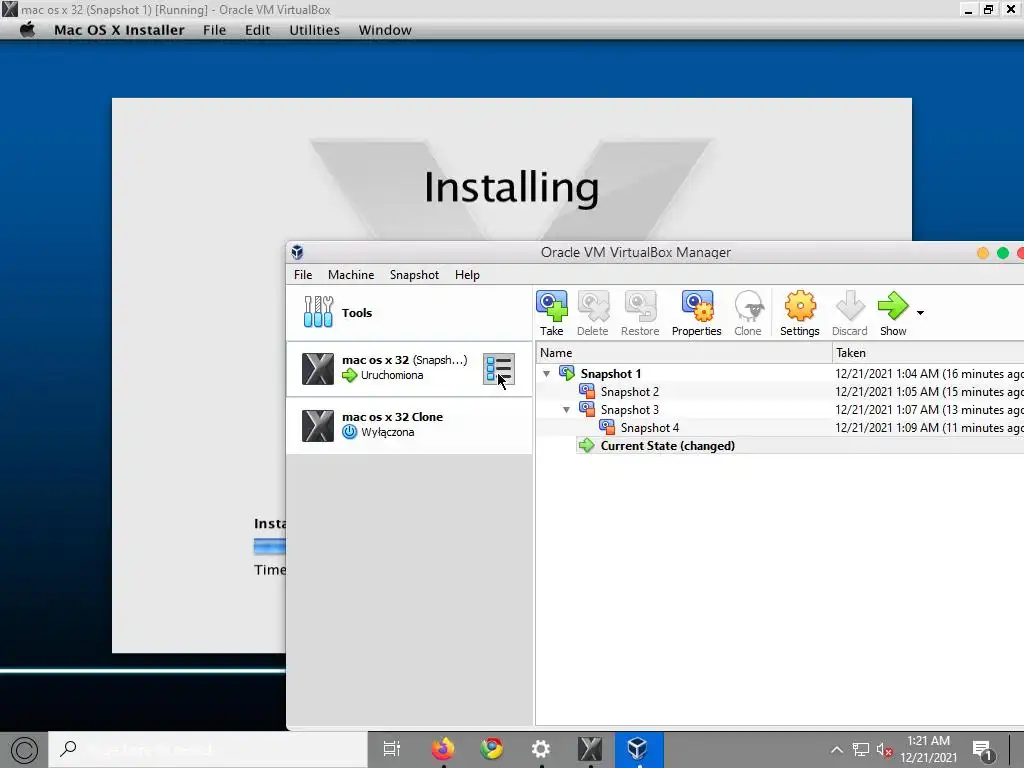The width and height of the screenshot is (1024, 768).
Task: Select Snapshot 3 in the tree
Action: point(630,409)
